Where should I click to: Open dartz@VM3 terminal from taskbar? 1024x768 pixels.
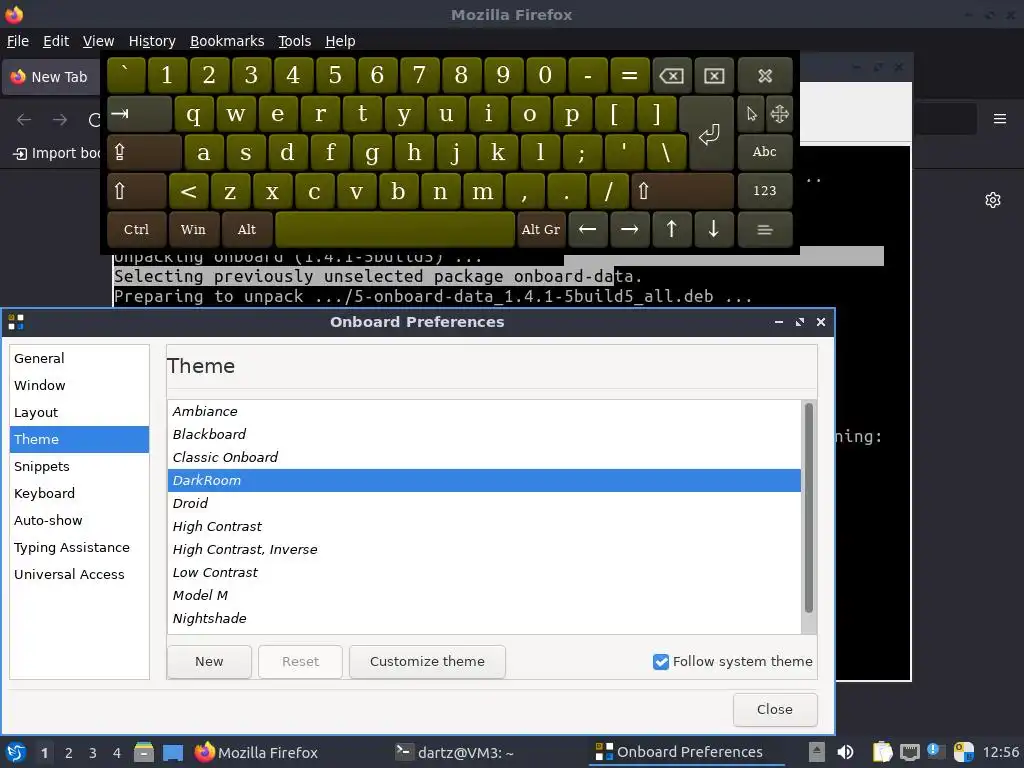click(455, 752)
